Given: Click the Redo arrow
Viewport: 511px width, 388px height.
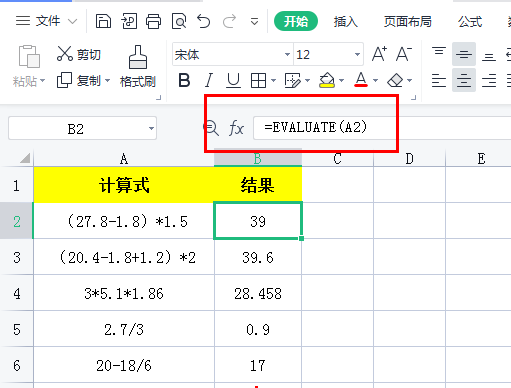Looking at the screenshot, I should coord(229,21).
